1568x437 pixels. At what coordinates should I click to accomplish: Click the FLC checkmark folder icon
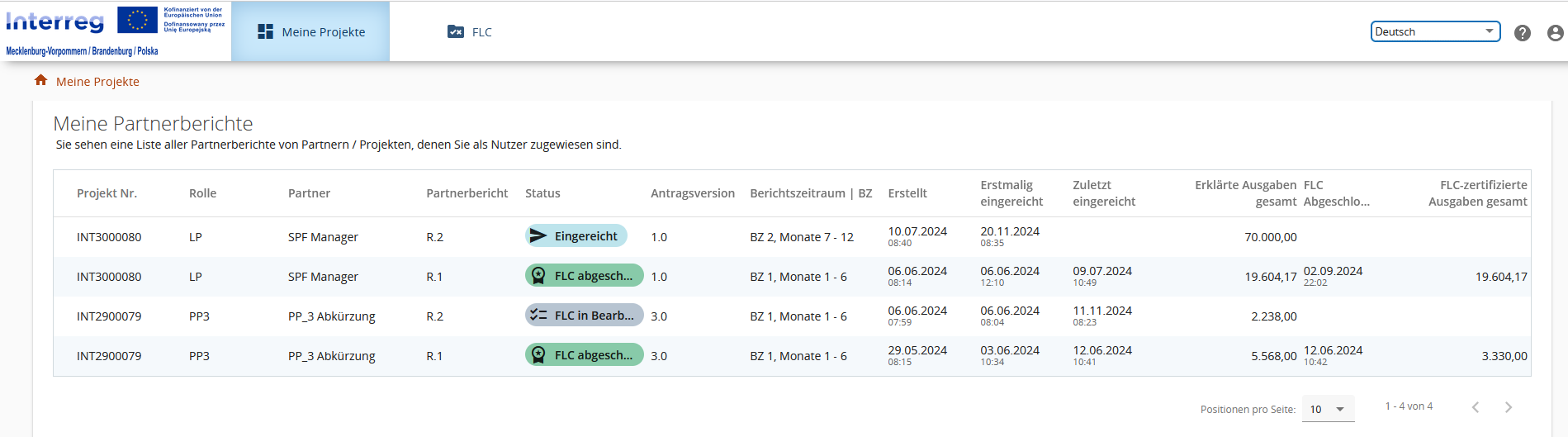click(455, 32)
